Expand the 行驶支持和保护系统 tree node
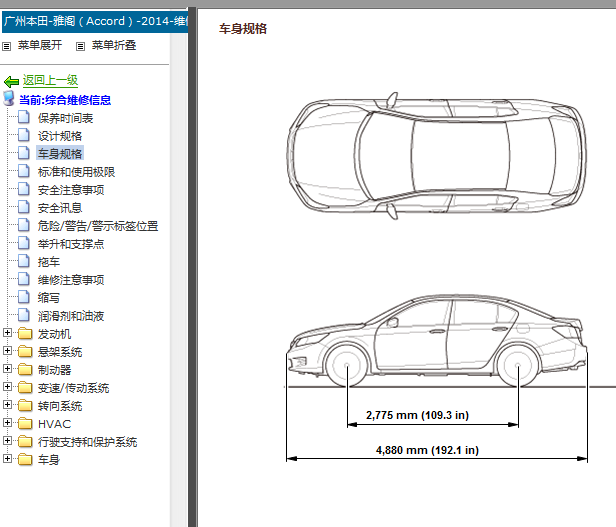The height and width of the screenshot is (527, 616). click(x=7, y=441)
